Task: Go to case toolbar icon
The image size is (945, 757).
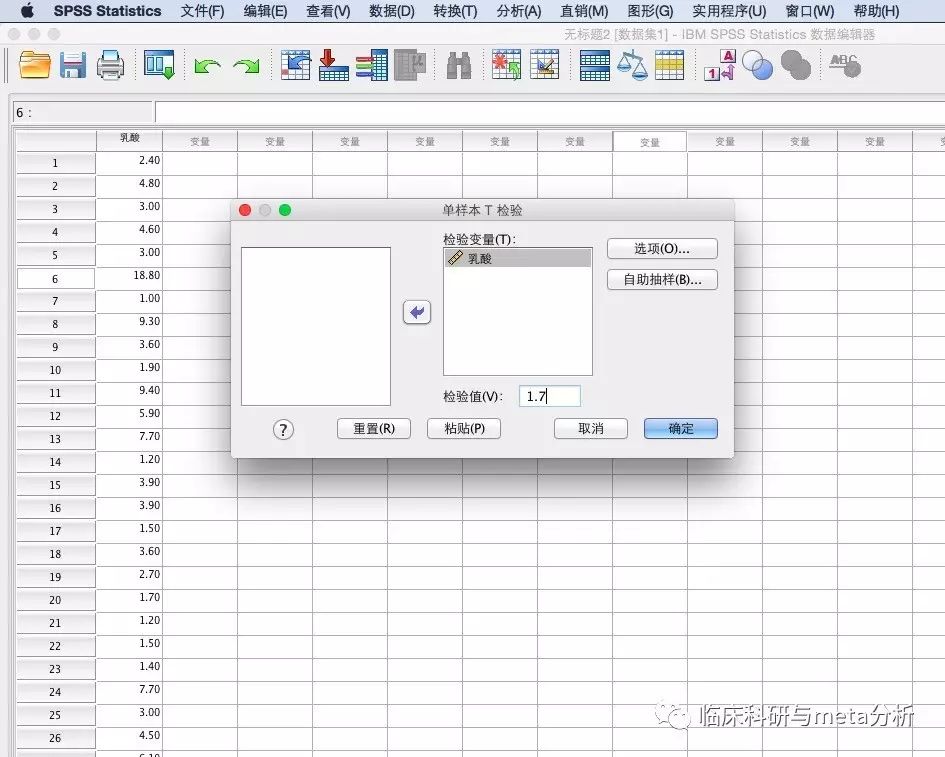Action: pos(295,64)
